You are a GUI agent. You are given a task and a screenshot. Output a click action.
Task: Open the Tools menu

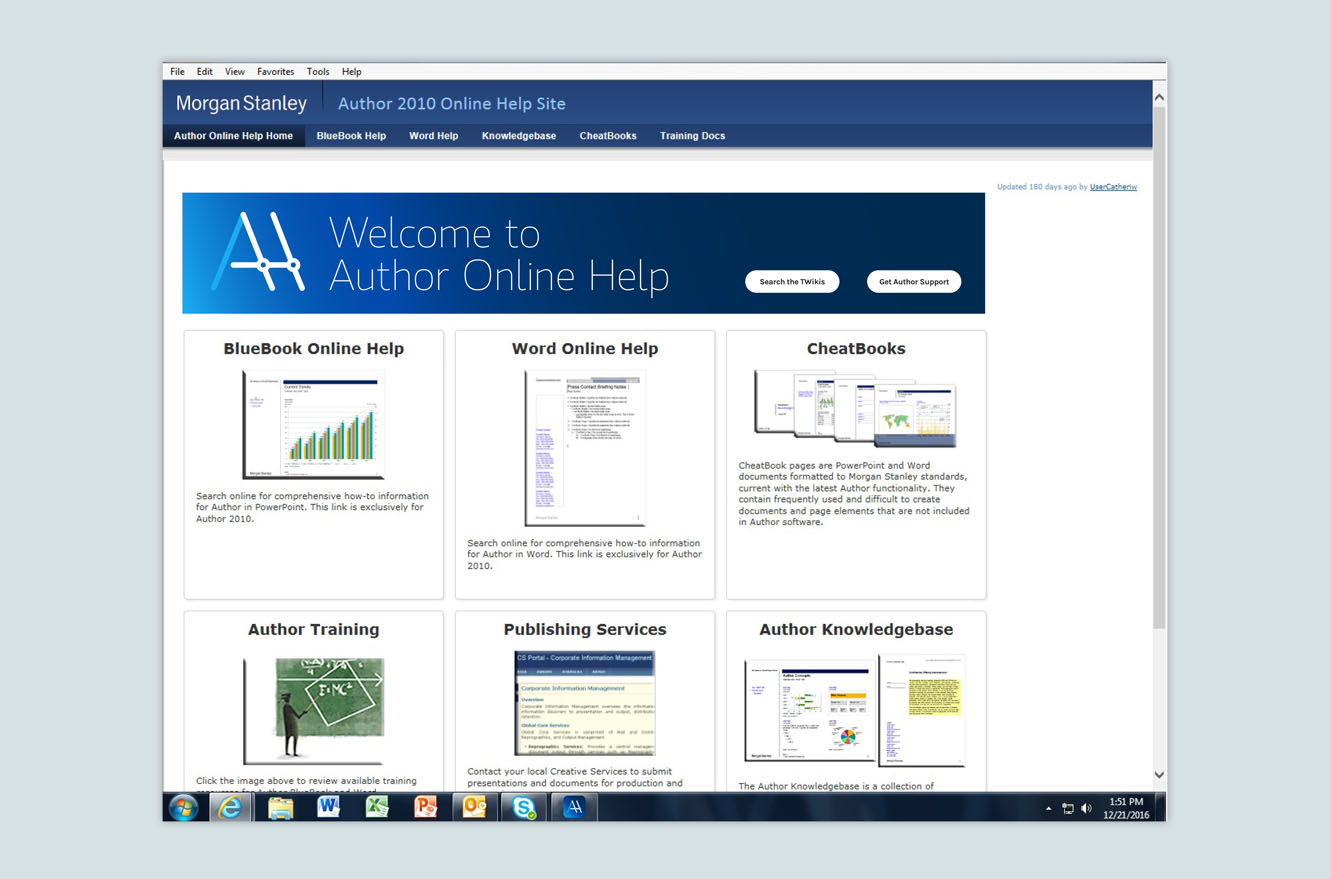click(x=318, y=72)
